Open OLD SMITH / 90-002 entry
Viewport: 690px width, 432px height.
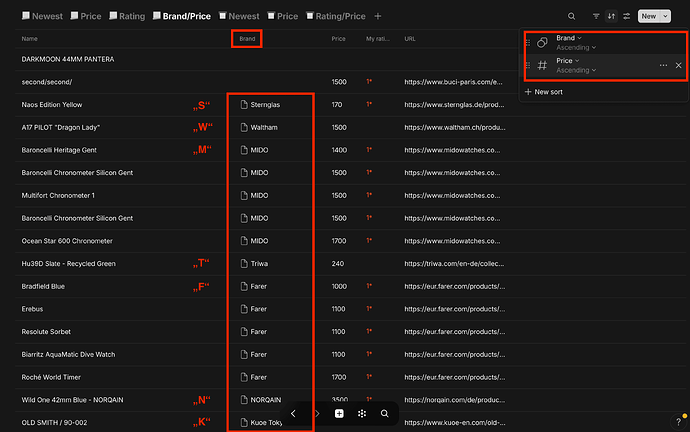54,423
